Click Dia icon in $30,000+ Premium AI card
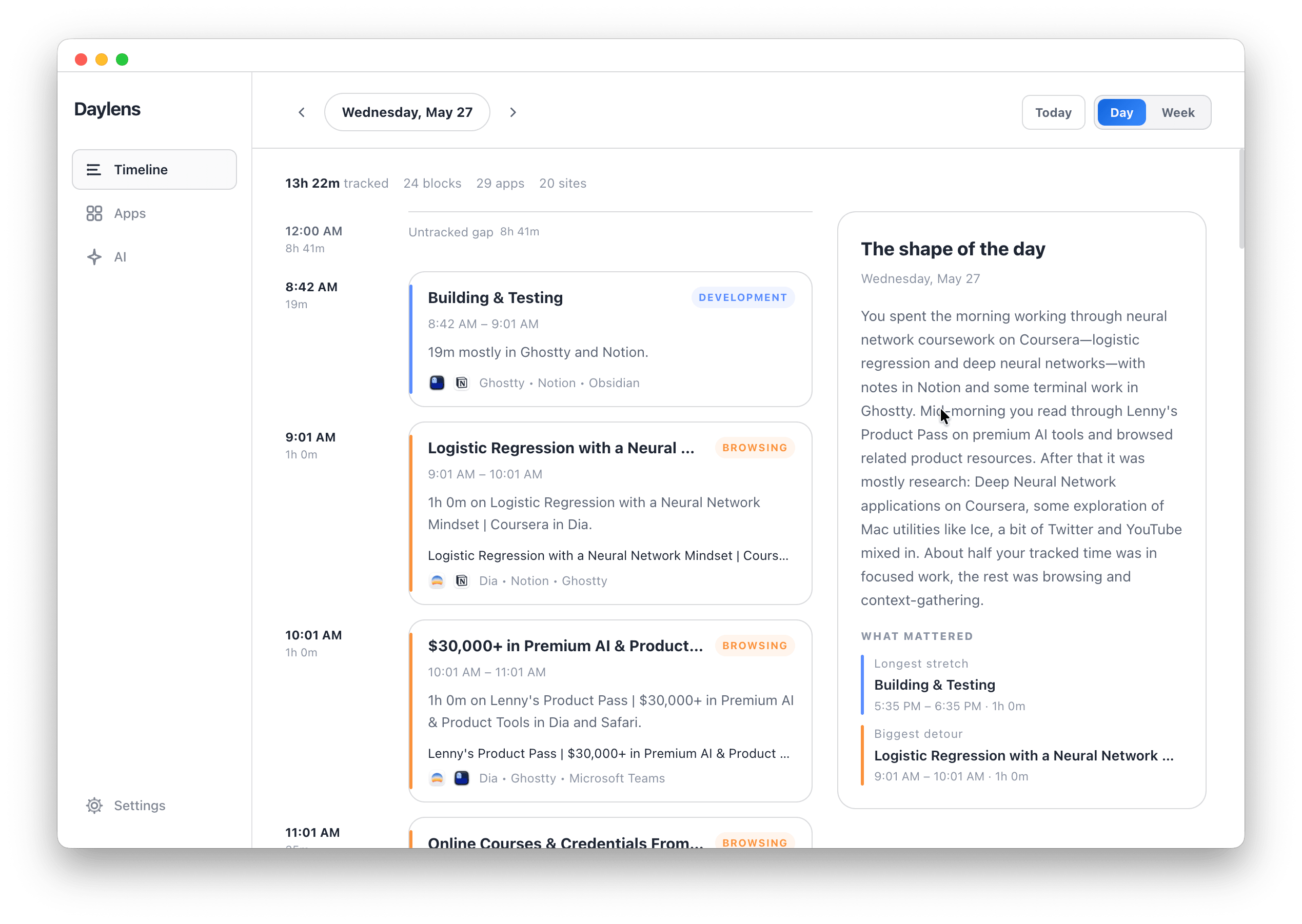Image resolution: width=1302 pixels, height=924 pixels. [437, 778]
